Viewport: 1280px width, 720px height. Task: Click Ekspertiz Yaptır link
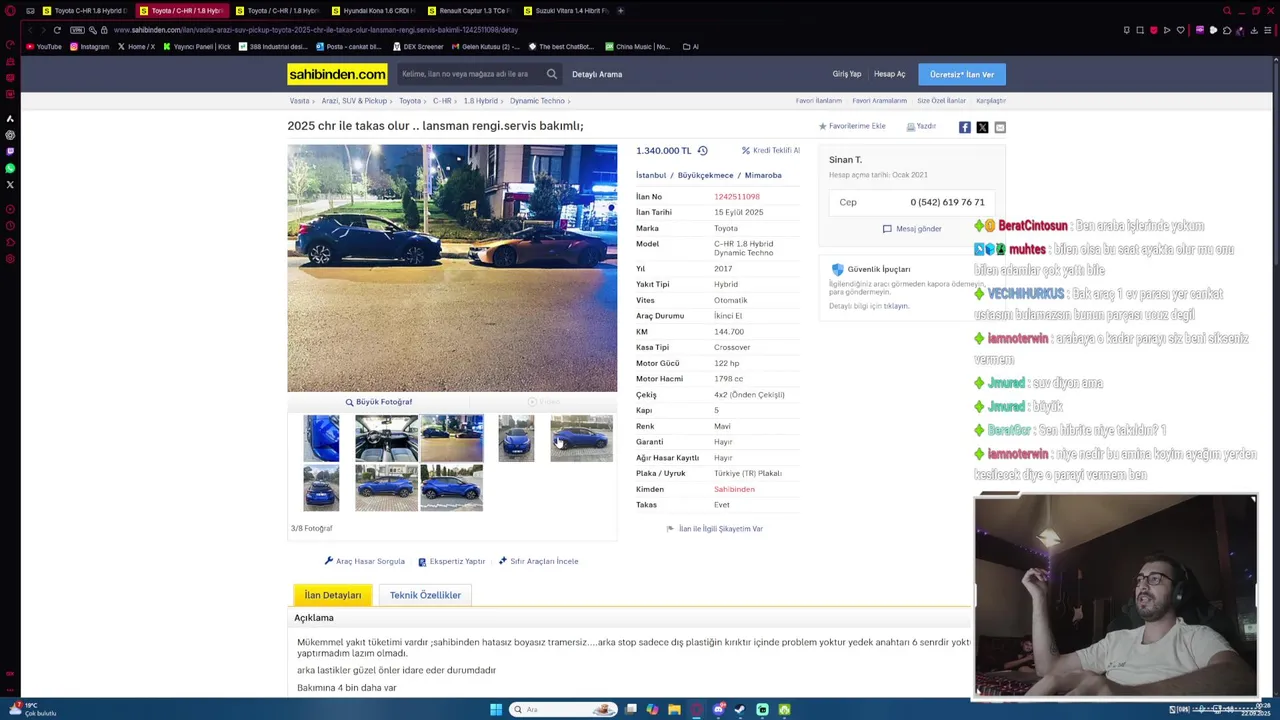coord(452,561)
